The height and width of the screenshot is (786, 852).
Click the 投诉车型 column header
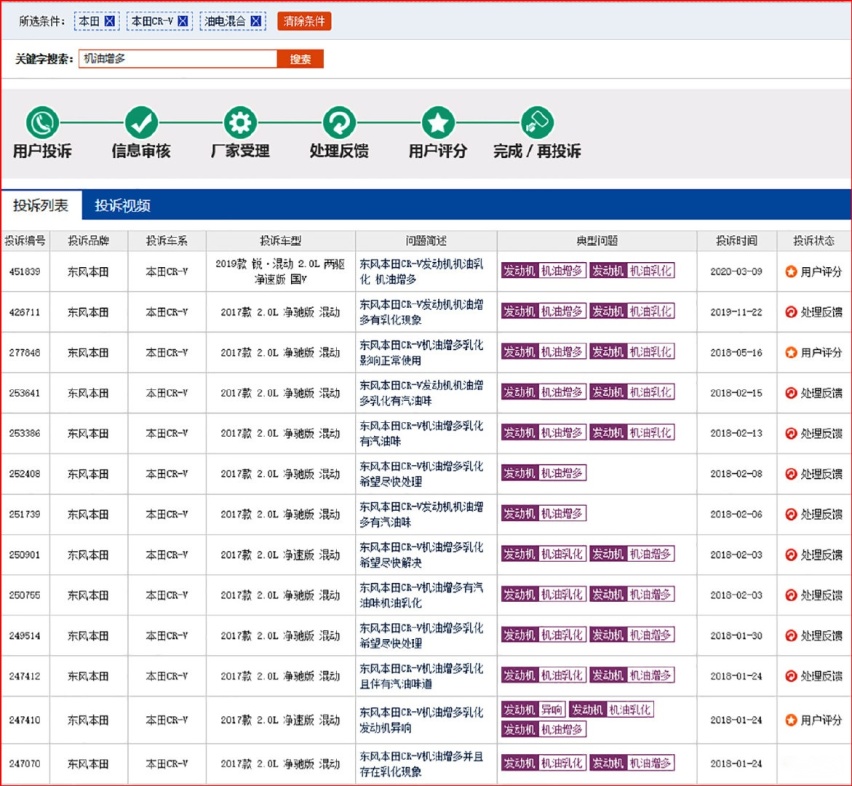pyautogui.click(x=280, y=241)
